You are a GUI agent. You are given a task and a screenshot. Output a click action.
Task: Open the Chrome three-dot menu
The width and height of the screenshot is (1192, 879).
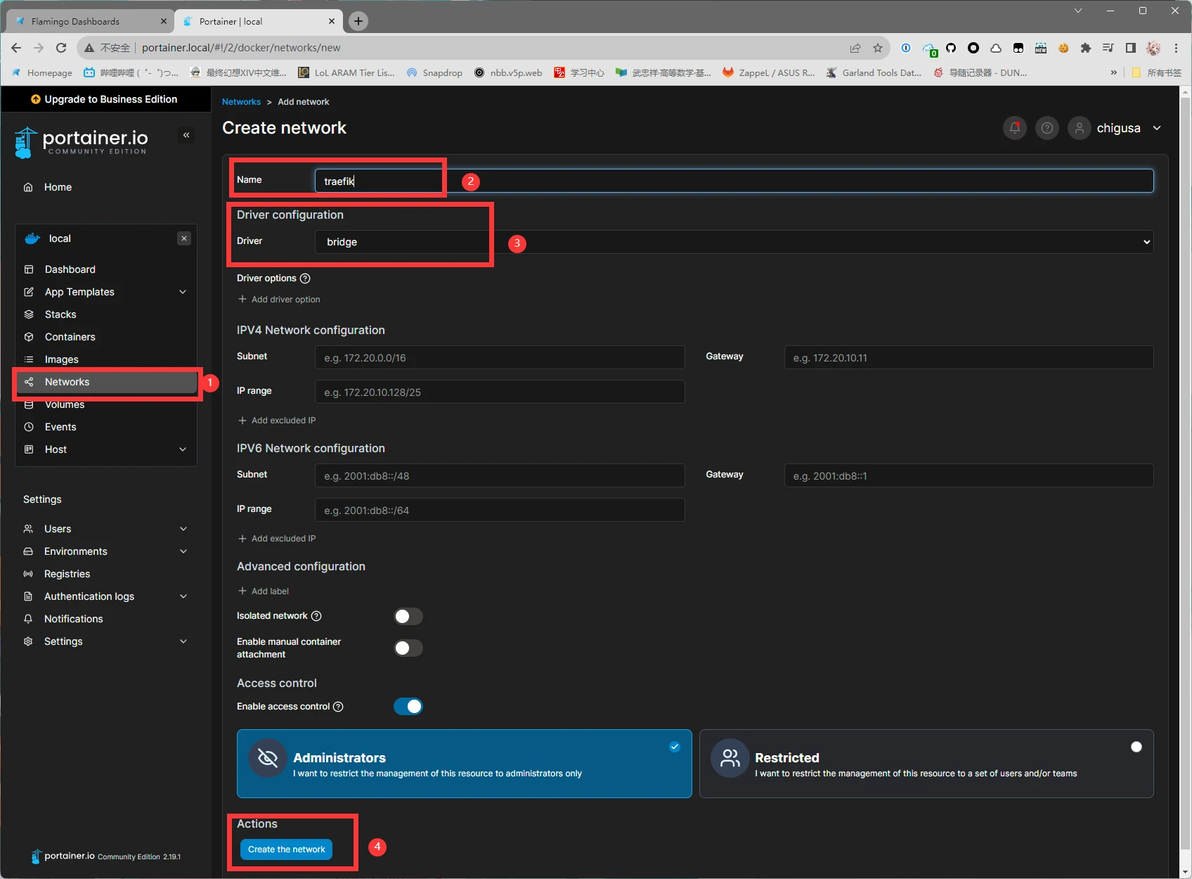1175,48
